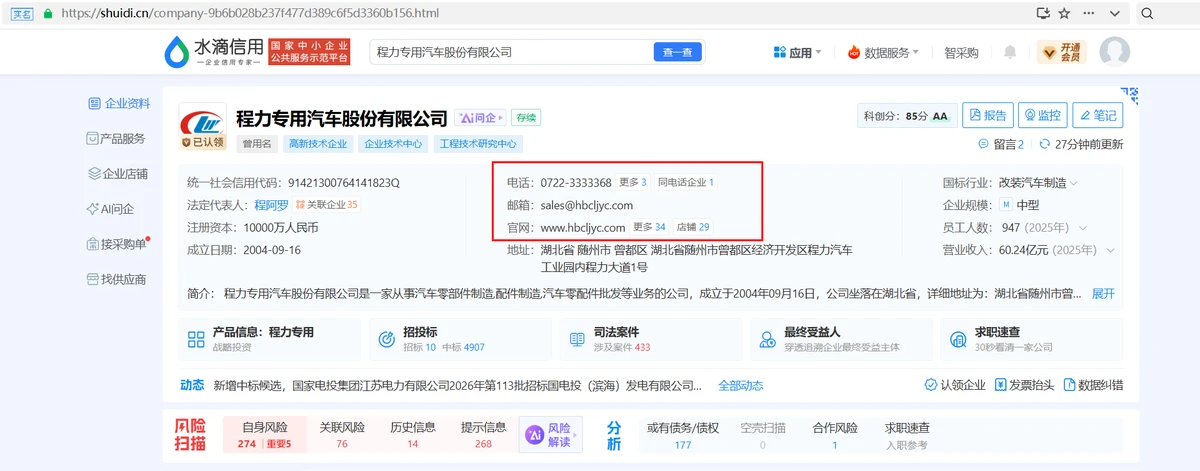This screenshot has width=1200, height=471.
Task: Click the 程力 company logo thumbnail
Action: coord(204,127)
